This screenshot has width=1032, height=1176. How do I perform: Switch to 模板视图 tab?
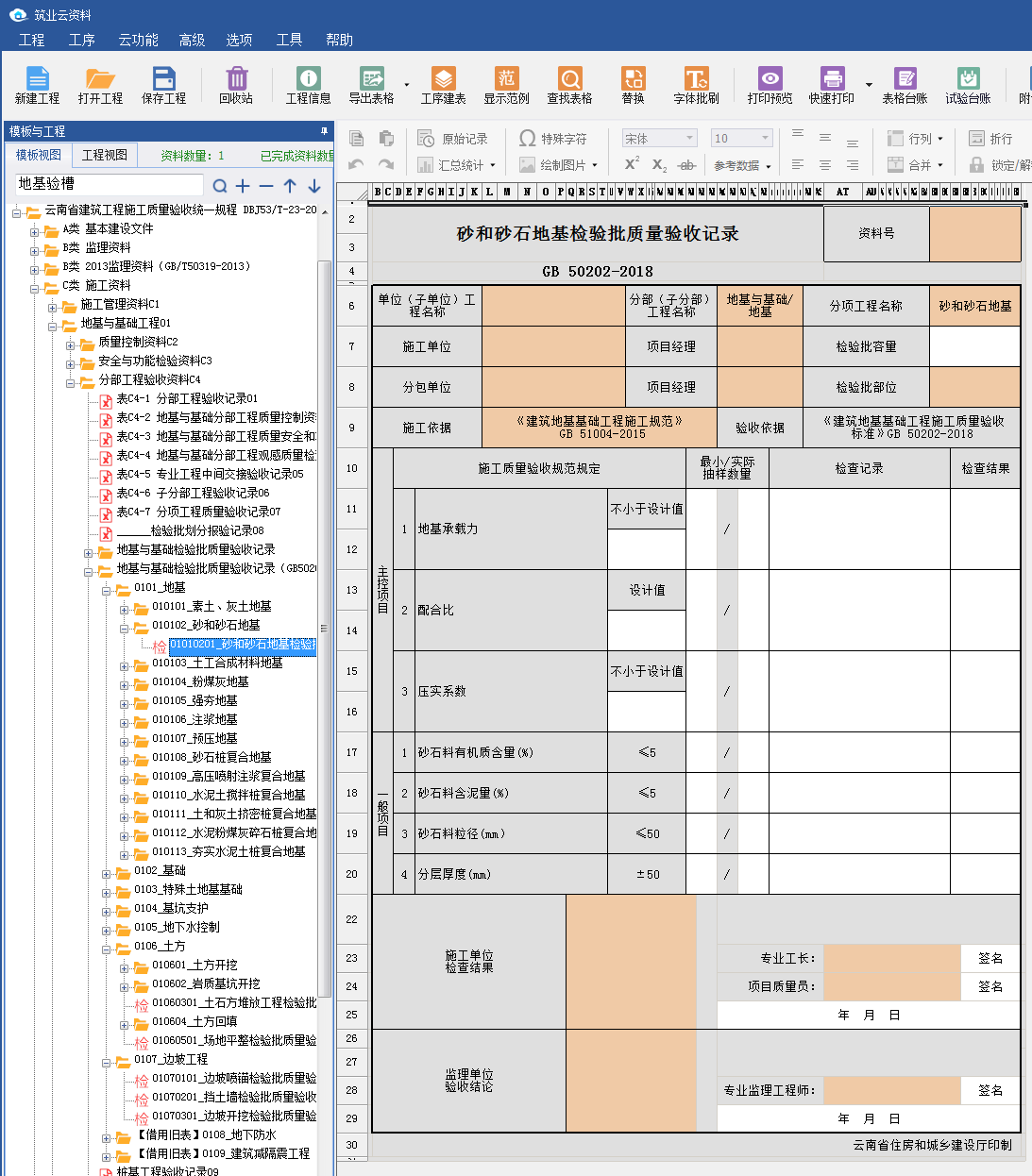pyautogui.click(x=39, y=155)
